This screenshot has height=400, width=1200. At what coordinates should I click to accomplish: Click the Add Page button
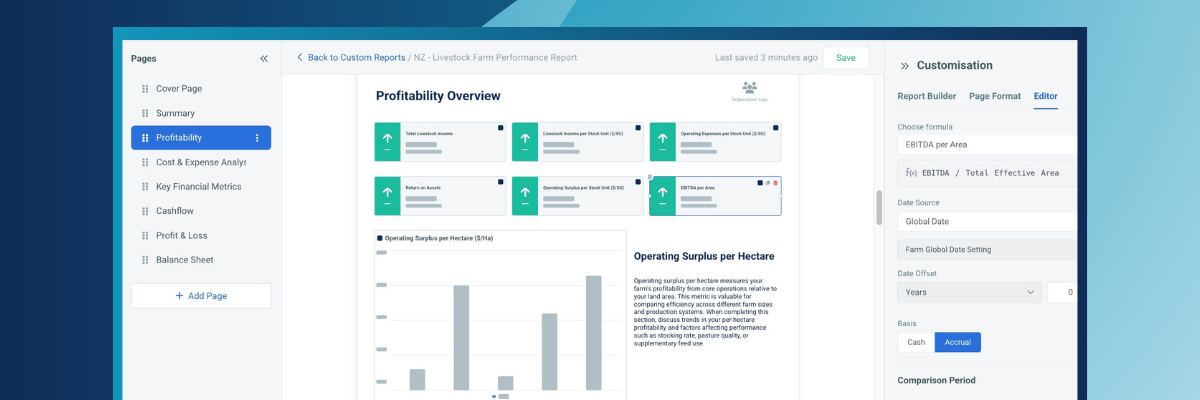click(201, 296)
